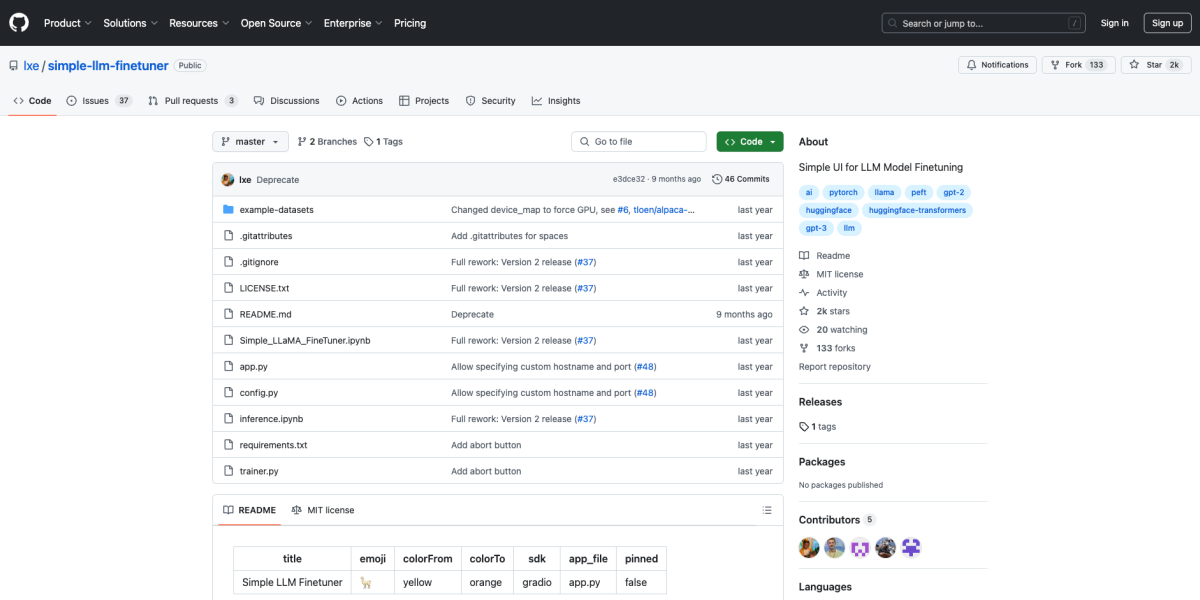Click the first contributor avatar
Screen dimensions: 1200x600
pos(809,547)
